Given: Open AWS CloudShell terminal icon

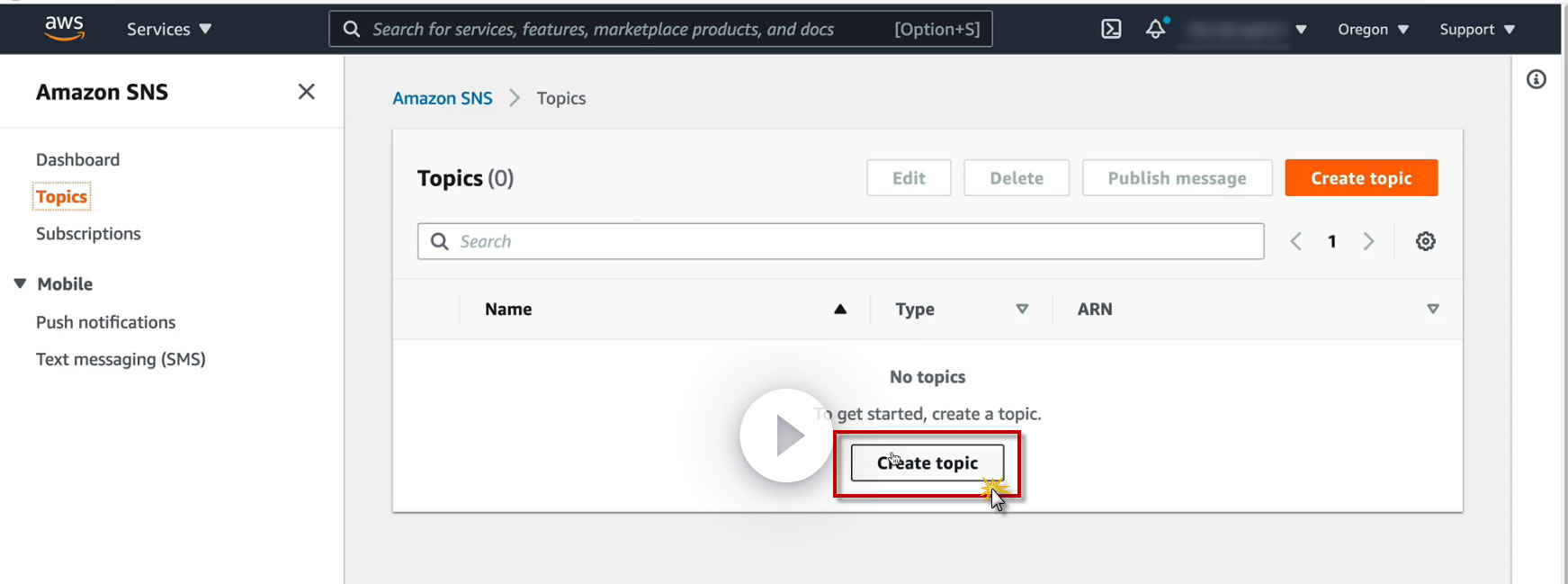Looking at the screenshot, I should (x=1111, y=29).
